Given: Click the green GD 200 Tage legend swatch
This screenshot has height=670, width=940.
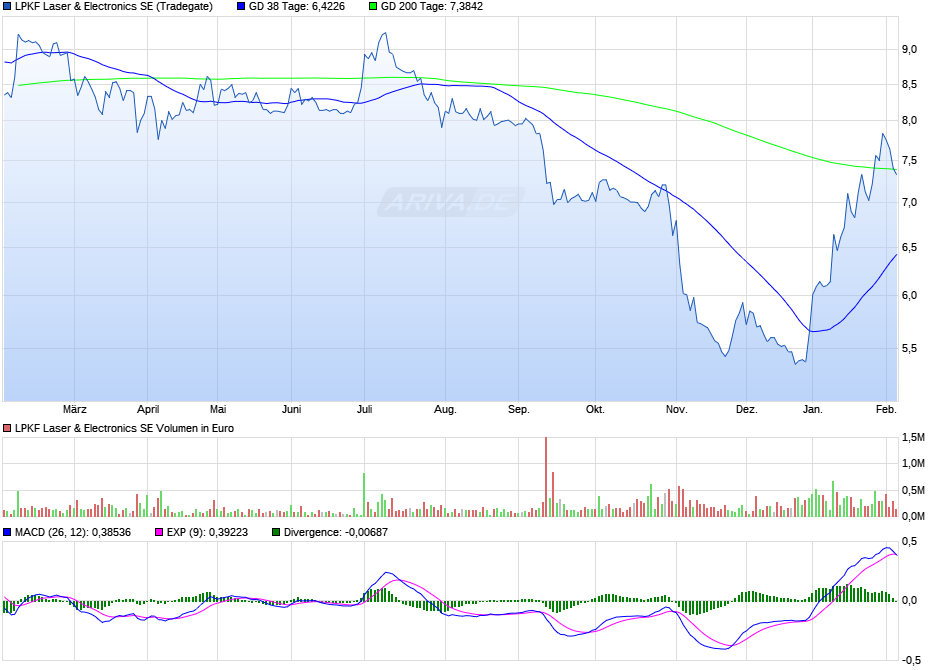Looking at the screenshot, I should tap(373, 7).
